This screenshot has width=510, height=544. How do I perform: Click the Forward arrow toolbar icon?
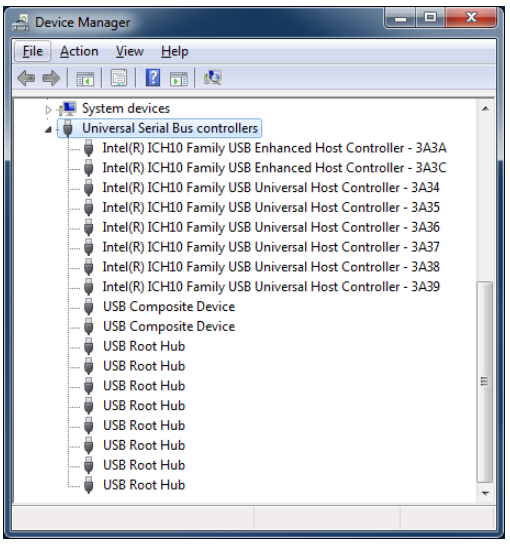click(51, 78)
